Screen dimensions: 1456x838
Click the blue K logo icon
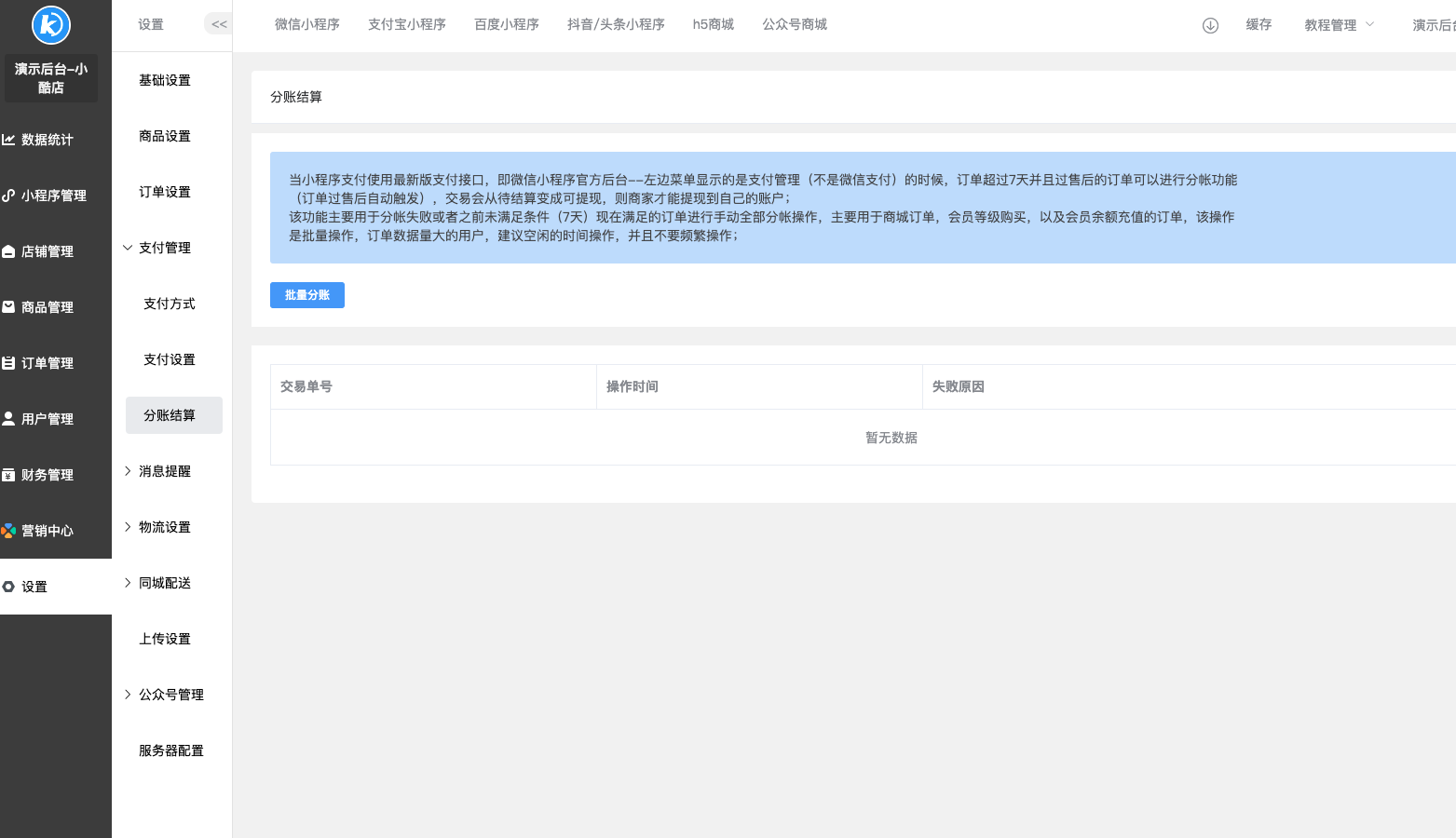click(51, 25)
